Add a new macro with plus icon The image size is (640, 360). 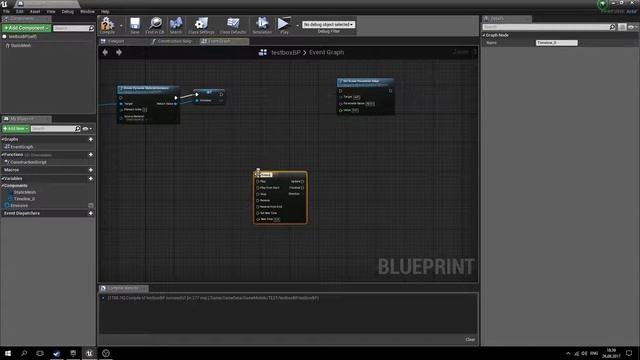click(x=91, y=170)
